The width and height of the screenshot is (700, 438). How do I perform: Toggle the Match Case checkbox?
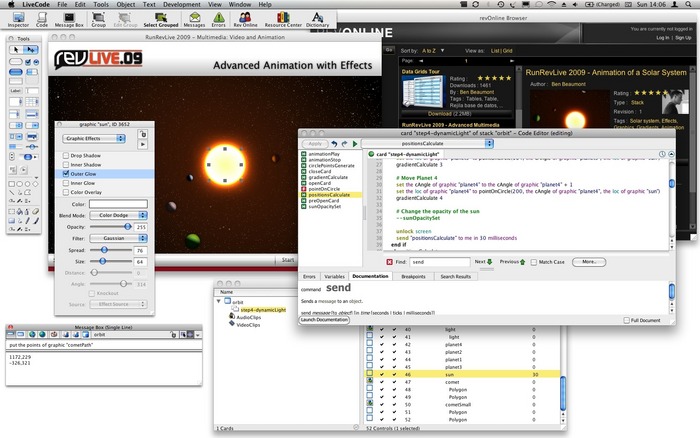click(533, 261)
